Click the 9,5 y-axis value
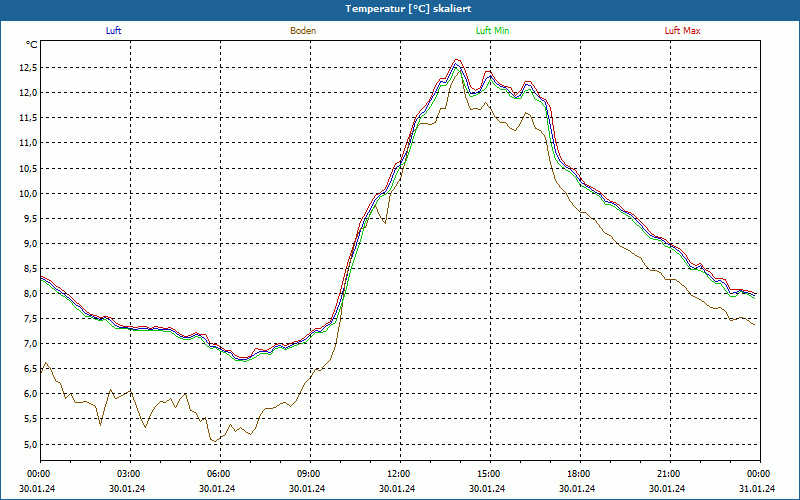Screen dimensions: 800x500 click(30, 218)
